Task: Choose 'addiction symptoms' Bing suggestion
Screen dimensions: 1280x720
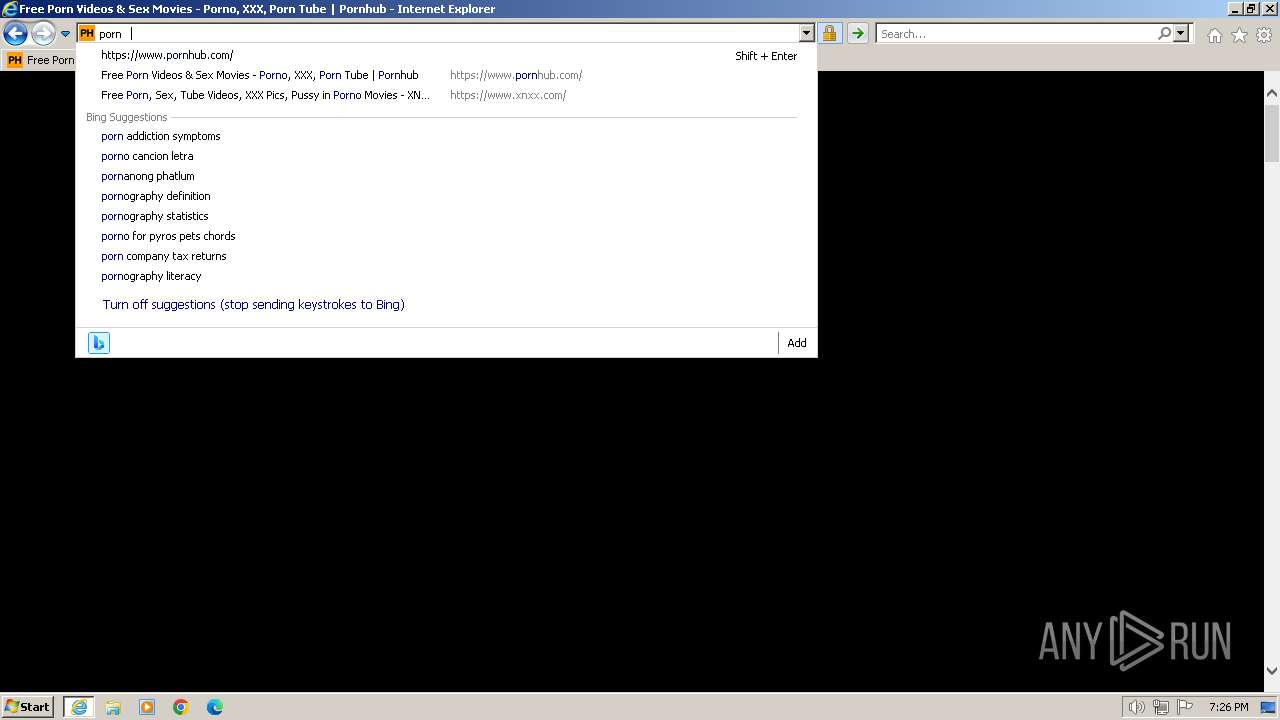Action: click(x=447, y=136)
